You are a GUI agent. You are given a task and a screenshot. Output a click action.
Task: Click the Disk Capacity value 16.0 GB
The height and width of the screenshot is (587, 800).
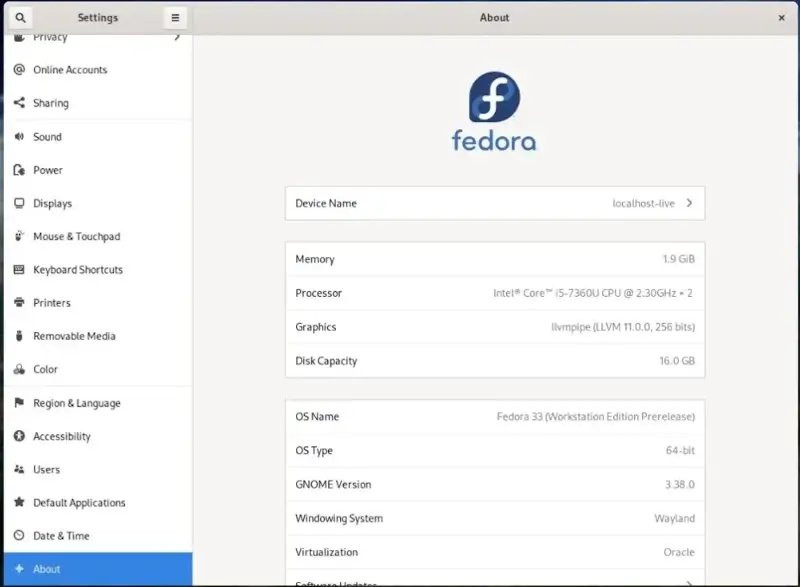[x=677, y=361]
